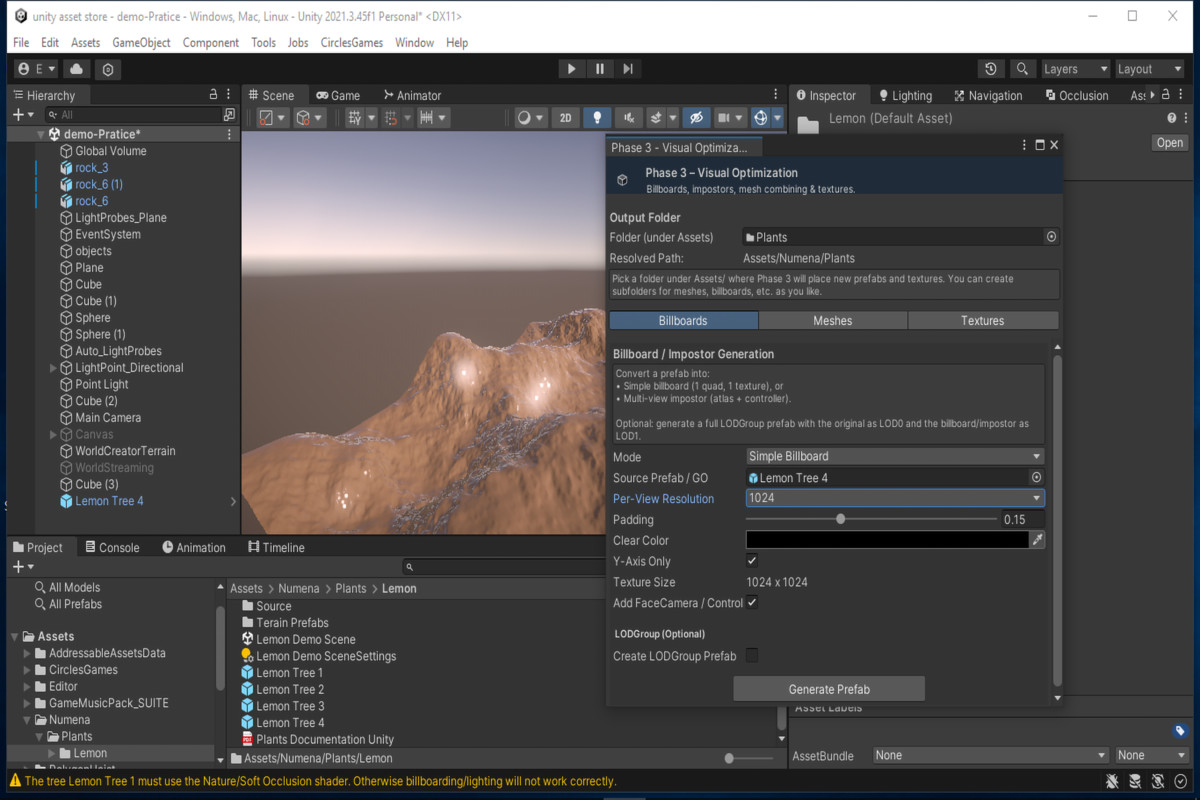Screen dimensions: 1200x800
Task: Expand the Canvas hierarchy item
Action: (53, 434)
